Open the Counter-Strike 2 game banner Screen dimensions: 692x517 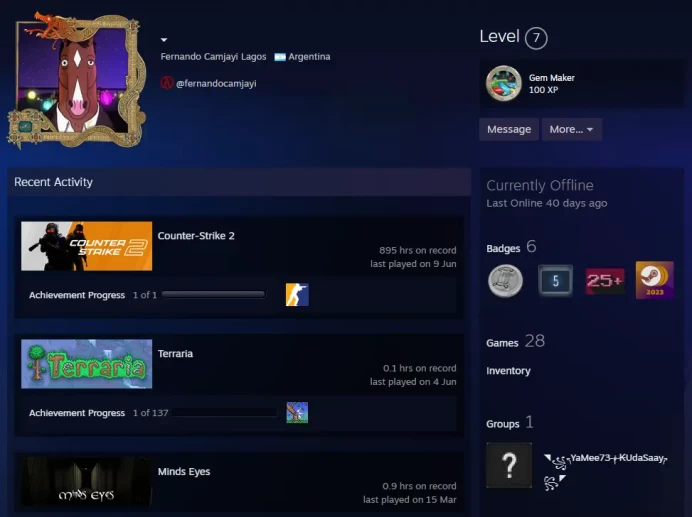[86, 246]
